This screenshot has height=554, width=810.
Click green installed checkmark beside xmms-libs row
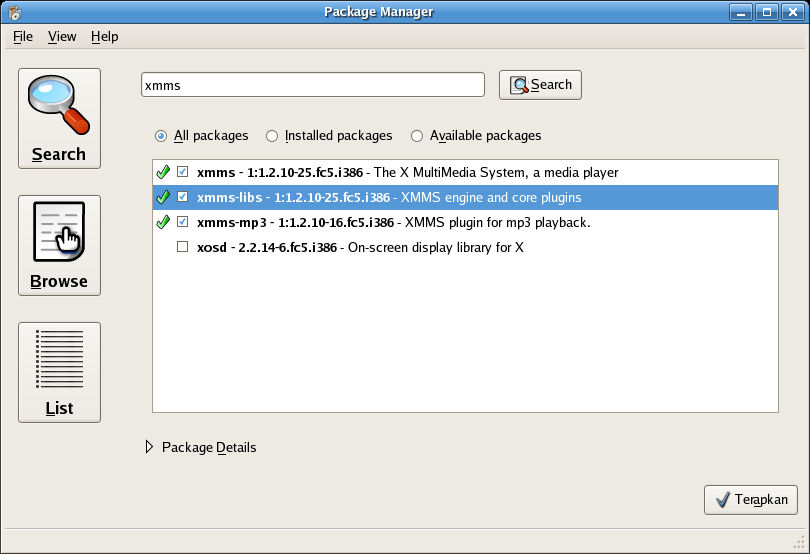pyautogui.click(x=163, y=197)
